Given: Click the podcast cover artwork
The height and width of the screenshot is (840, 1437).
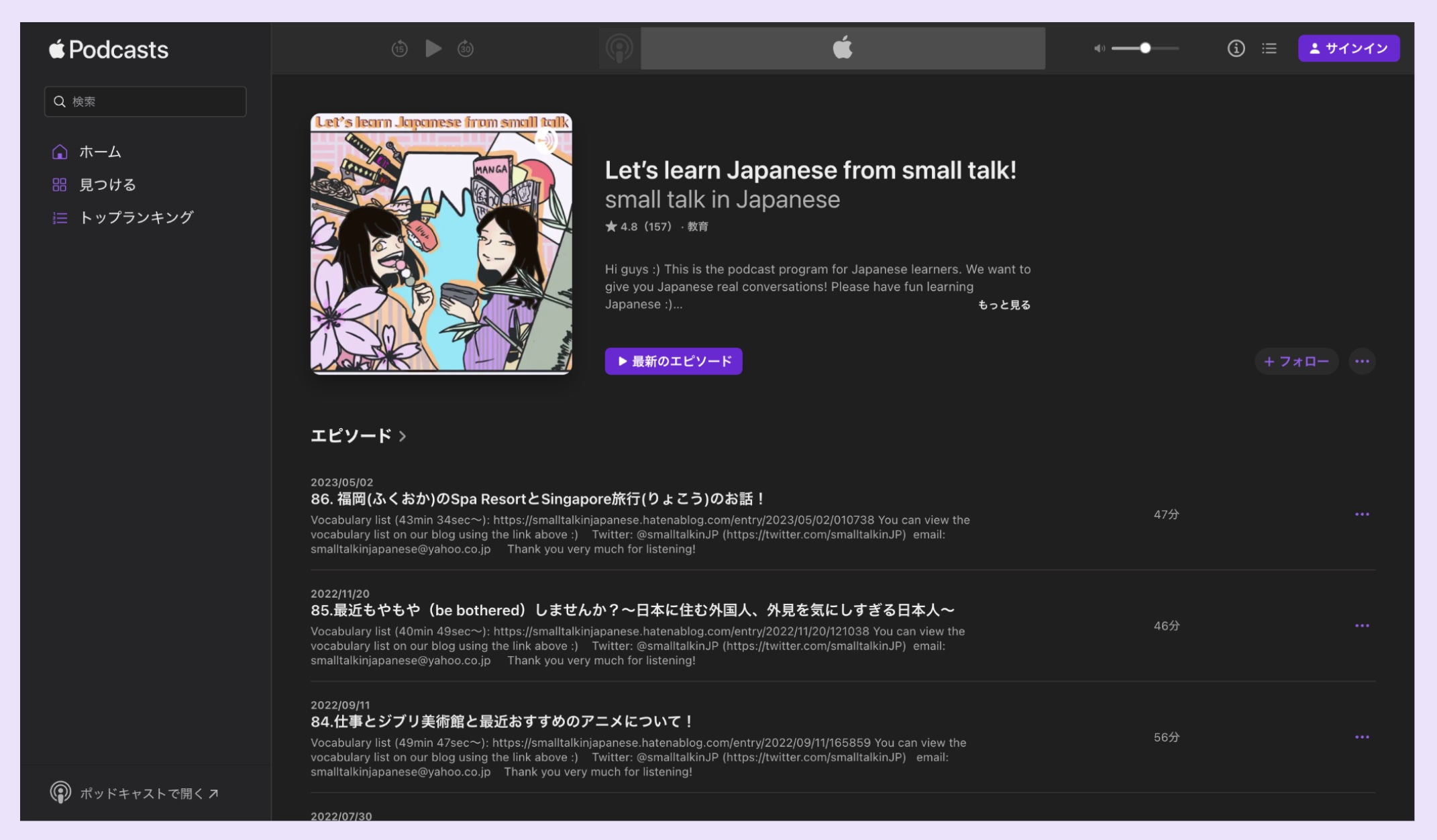Looking at the screenshot, I should [x=441, y=243].
